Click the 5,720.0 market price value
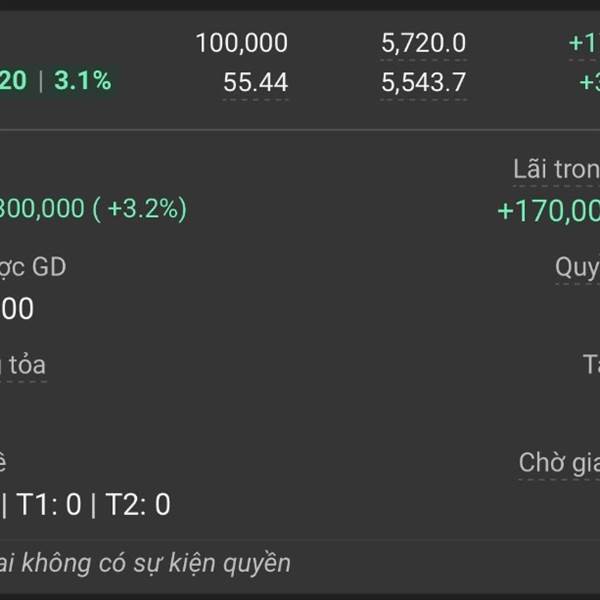Image resolution: width=600 pixels, height=600 pixels. 424,43
